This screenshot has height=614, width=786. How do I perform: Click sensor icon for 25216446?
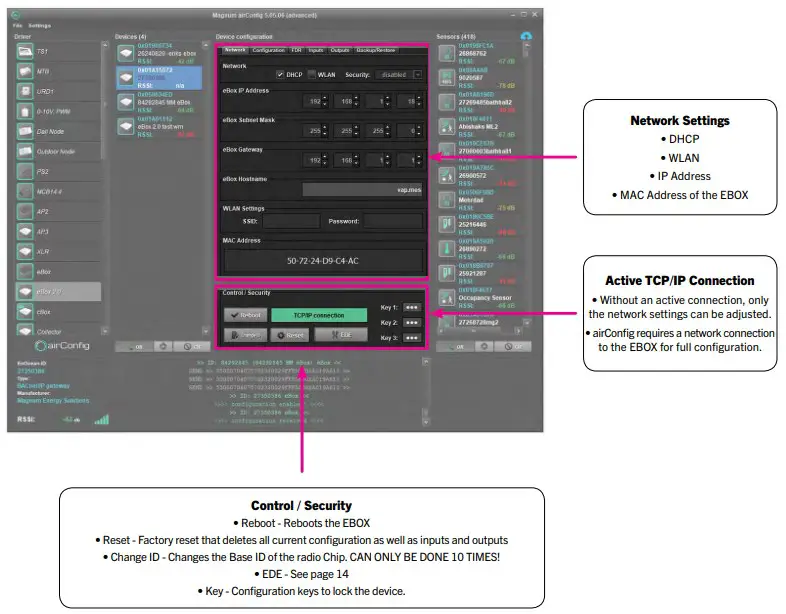pos(447,224)
